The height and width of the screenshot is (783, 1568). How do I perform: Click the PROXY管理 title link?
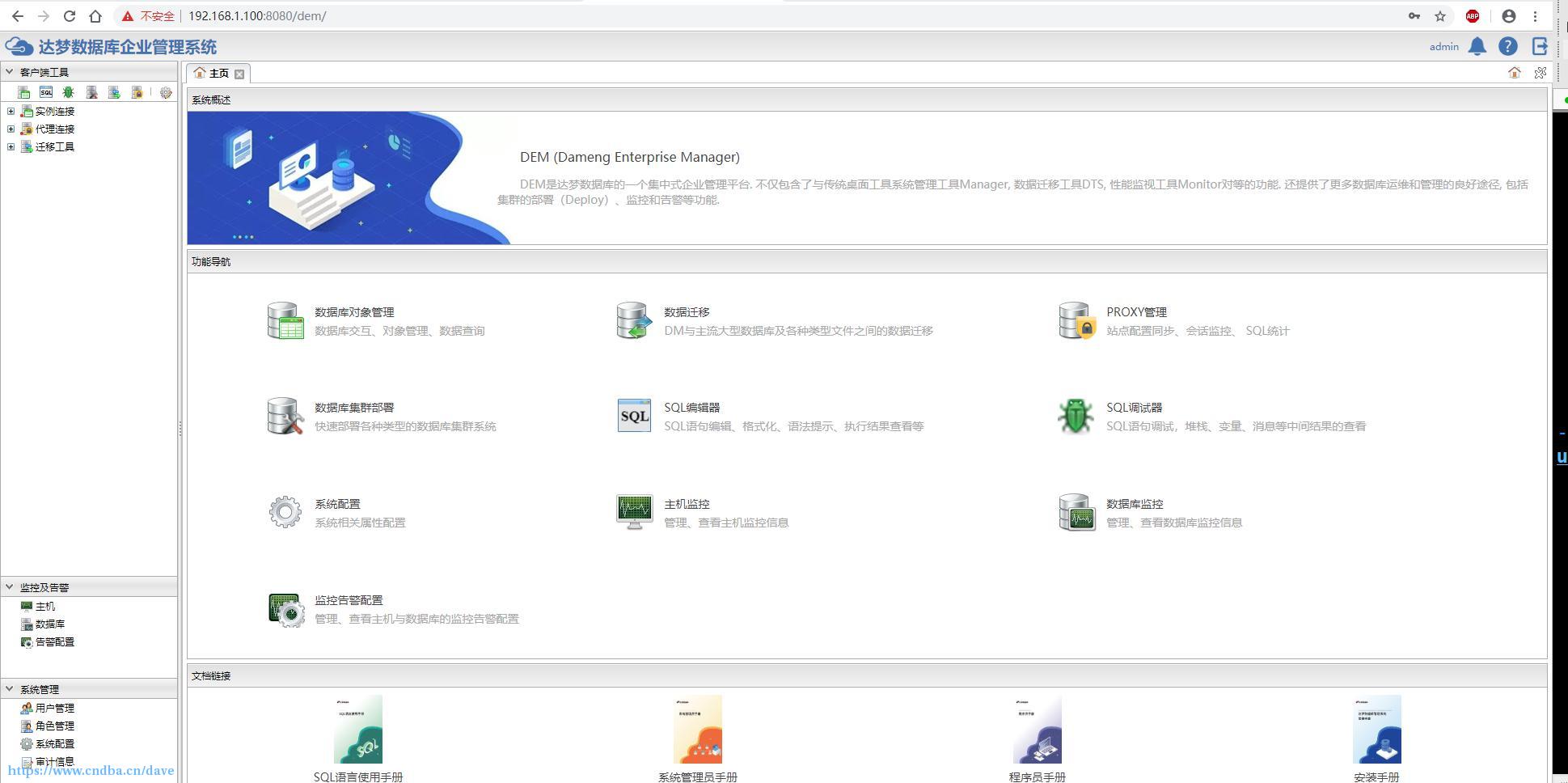coord(1136,312)
